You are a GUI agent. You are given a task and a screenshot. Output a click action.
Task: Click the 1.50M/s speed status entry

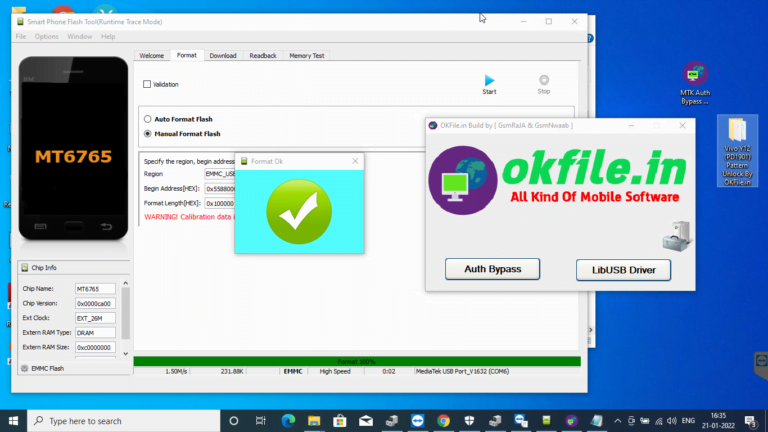point(176,372)
